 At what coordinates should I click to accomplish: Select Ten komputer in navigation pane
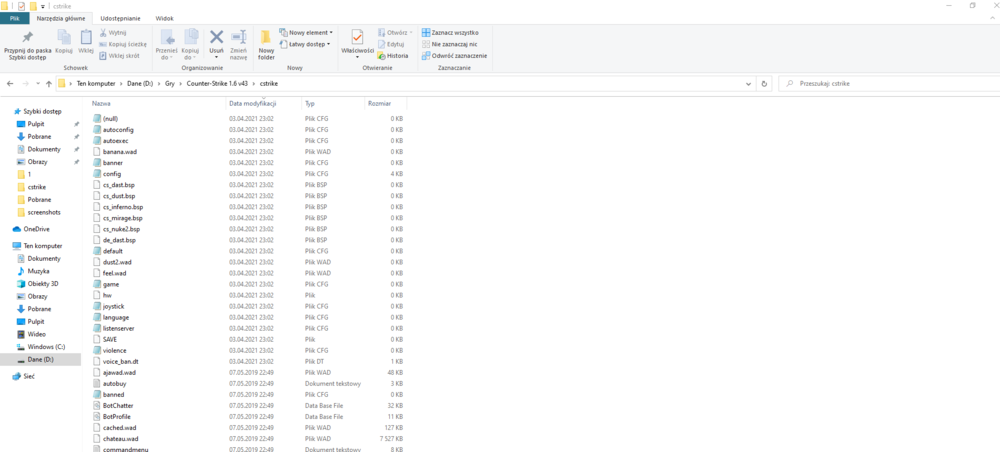[38, 245]
